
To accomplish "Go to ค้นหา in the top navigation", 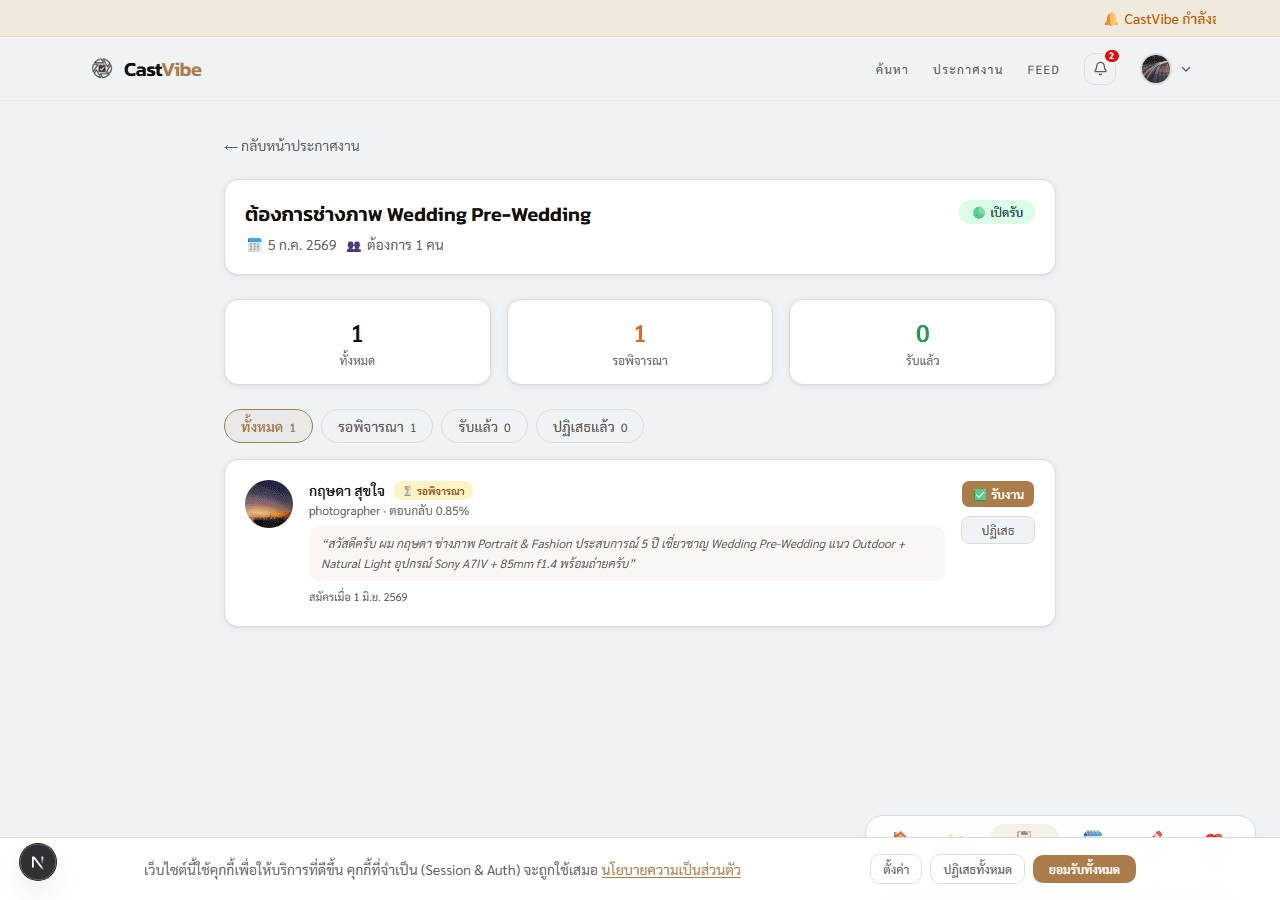I will click(x=891, y=70).
